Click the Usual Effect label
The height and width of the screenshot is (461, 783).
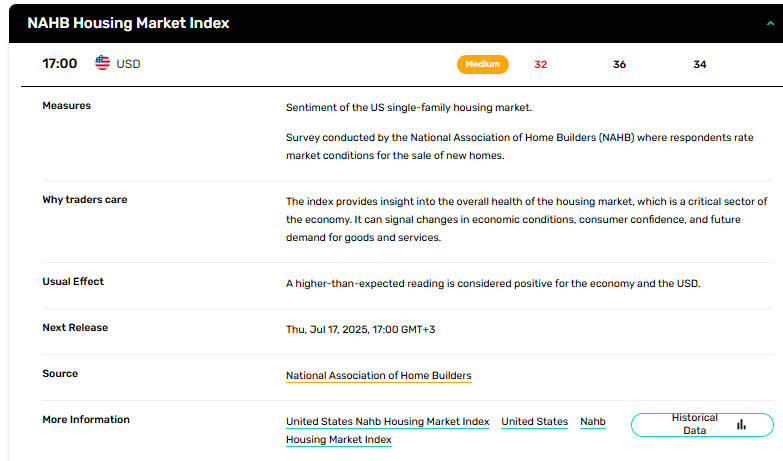click(x=73, y=281)
